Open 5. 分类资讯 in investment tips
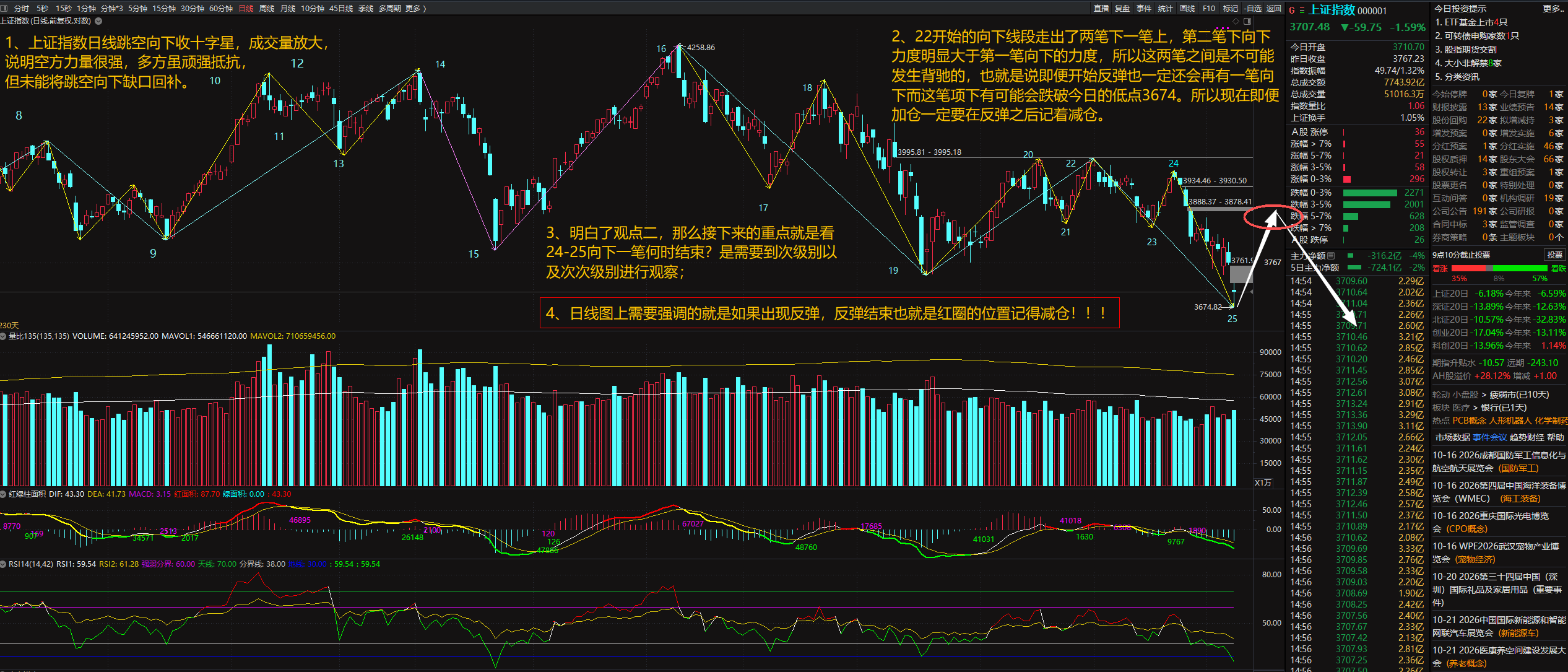The width and height of the screenshot is (1568, 672). click(1457, 77)
